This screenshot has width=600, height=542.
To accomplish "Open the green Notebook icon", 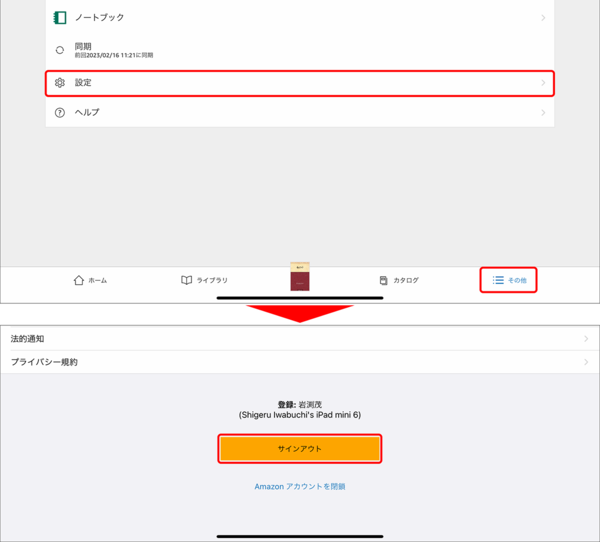I will (x=60, y=18).
